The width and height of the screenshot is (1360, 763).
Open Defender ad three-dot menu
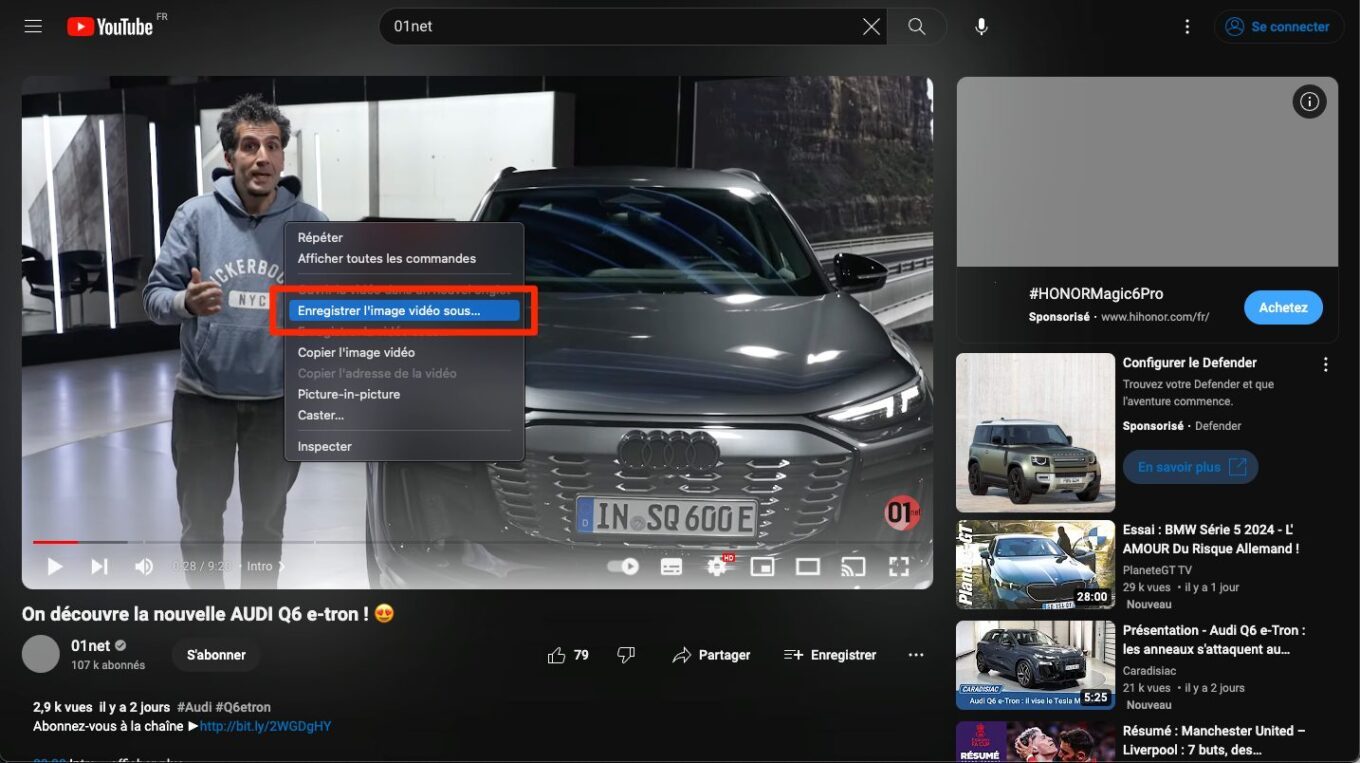(1326, 365)
